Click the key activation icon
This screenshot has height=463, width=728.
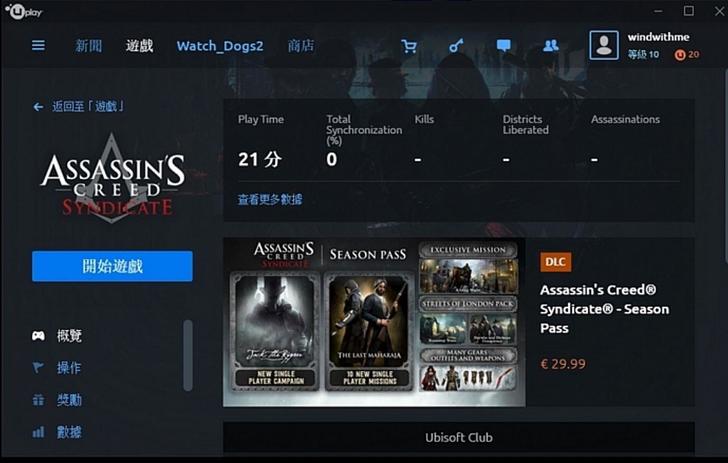[456, 46]
